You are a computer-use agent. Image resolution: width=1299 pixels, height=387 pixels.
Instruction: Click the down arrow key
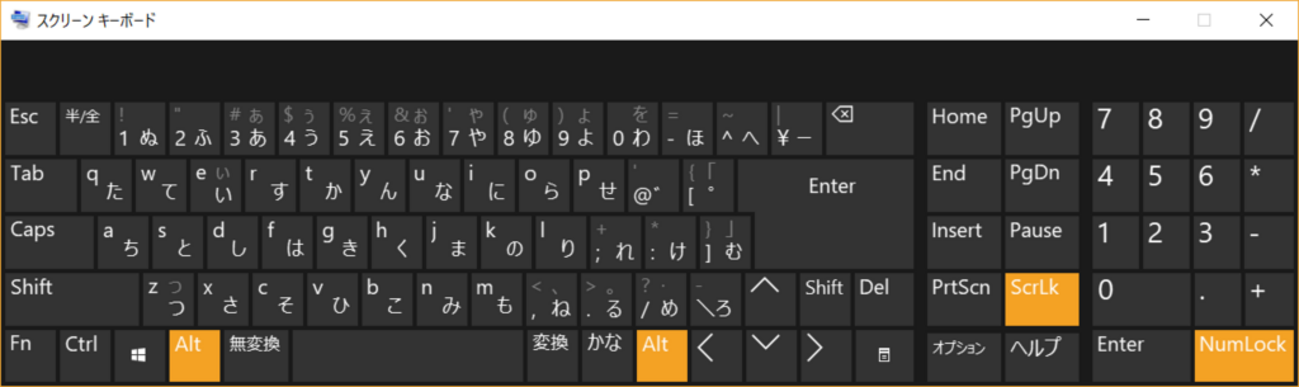(x=766, y=355)
